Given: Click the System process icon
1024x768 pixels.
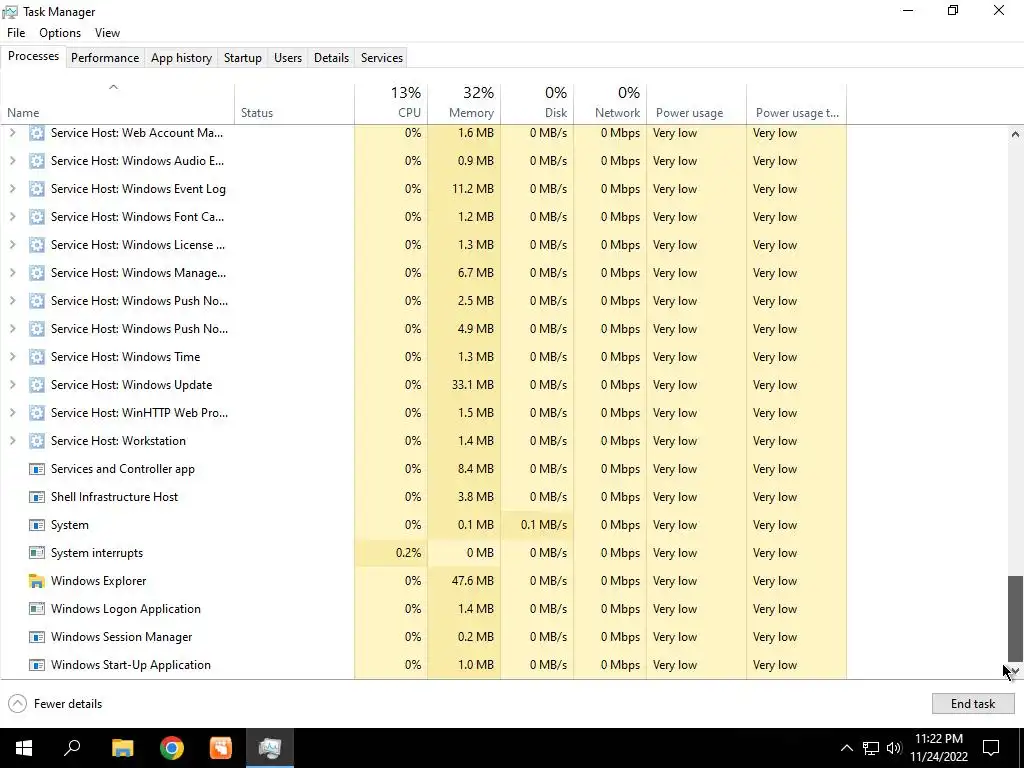Looking at the screenshot, I should coord(37,525).
